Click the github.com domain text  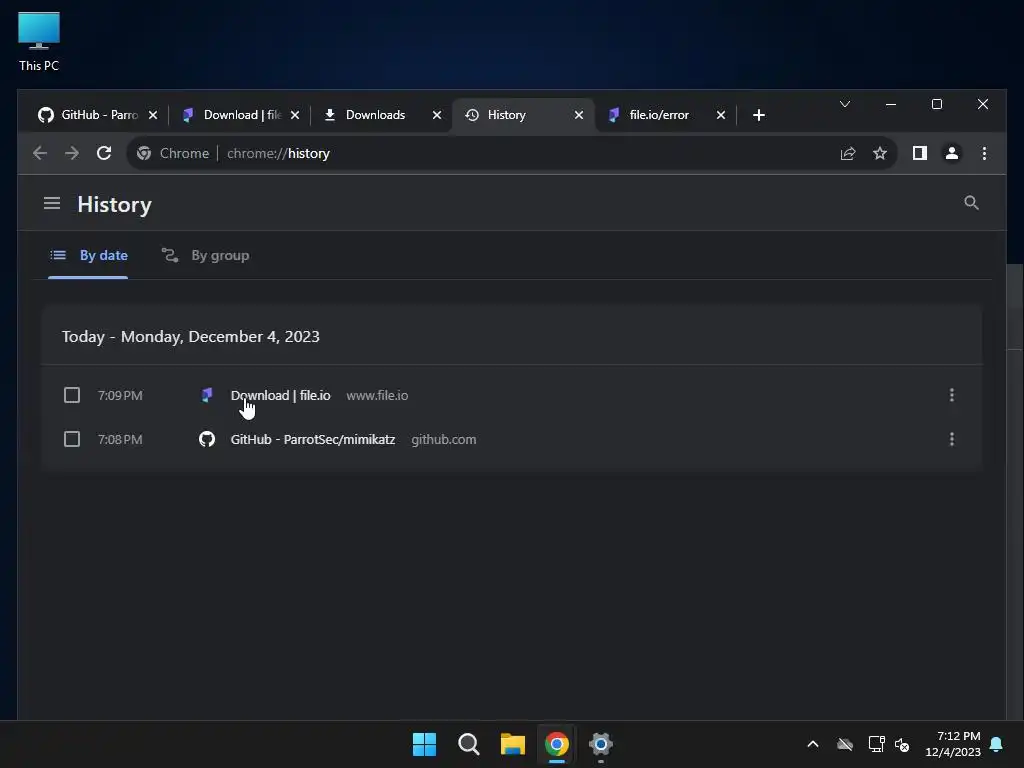click(443, 440)
